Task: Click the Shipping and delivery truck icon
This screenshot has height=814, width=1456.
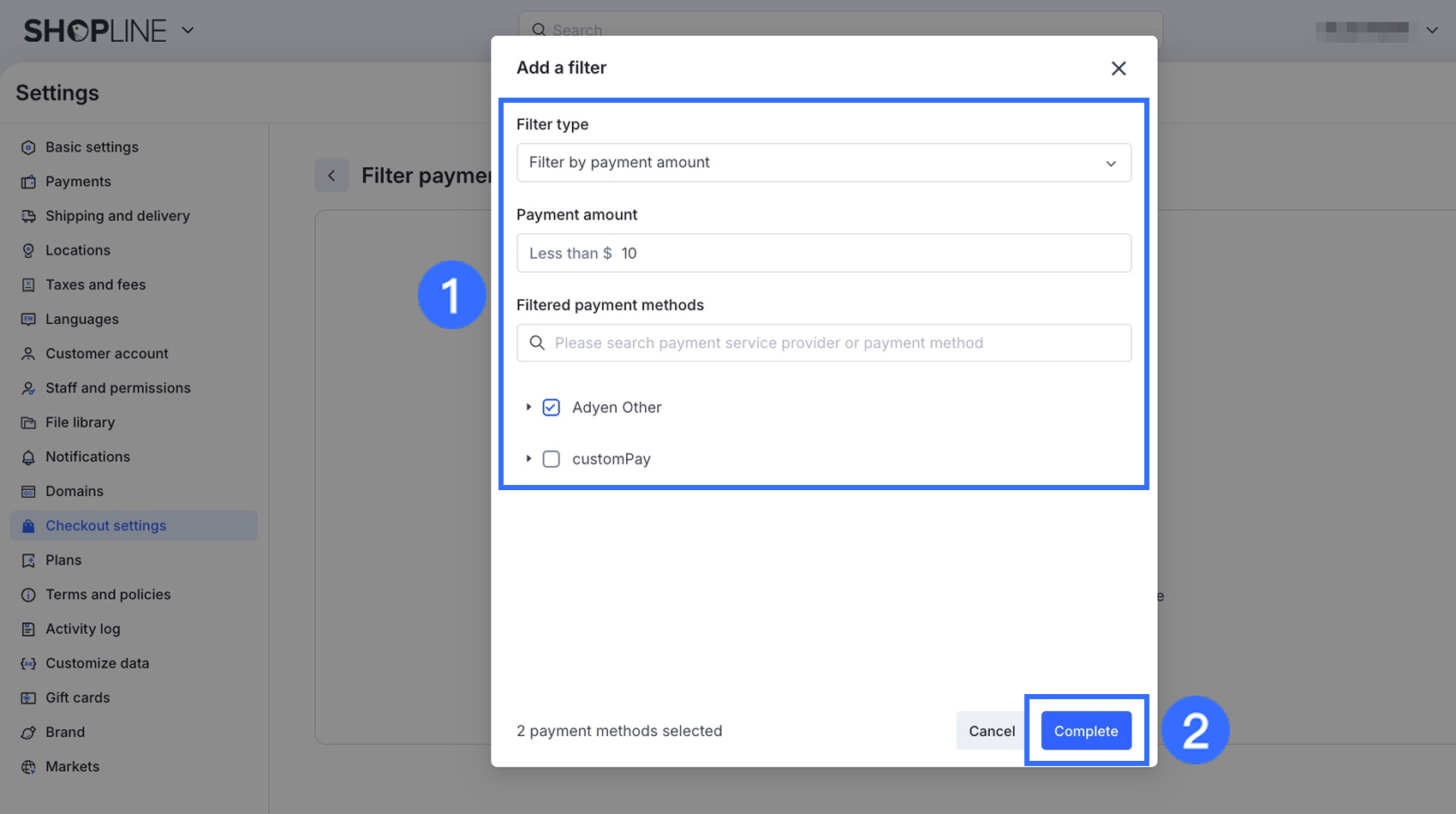Action: coord(28,216)
